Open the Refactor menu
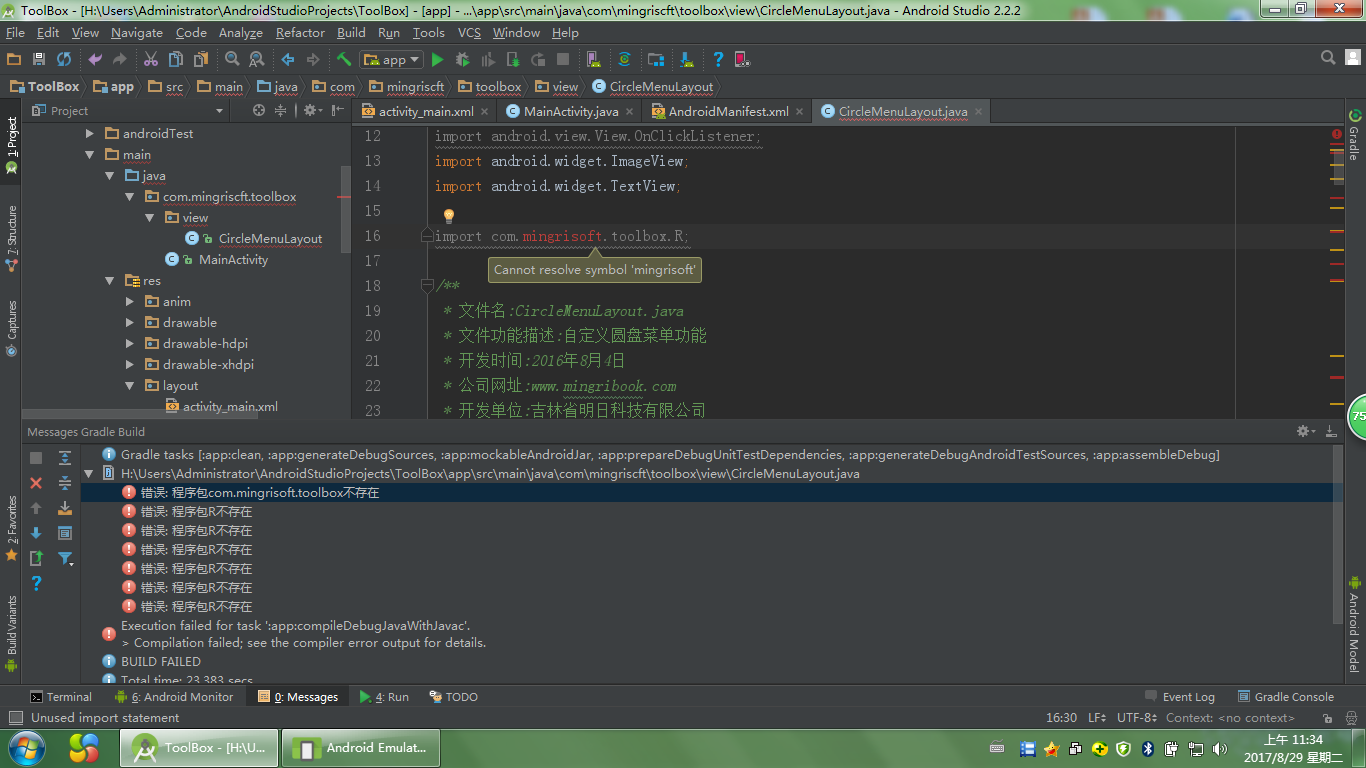The image size is (1366, 768). tap(300, 33)
